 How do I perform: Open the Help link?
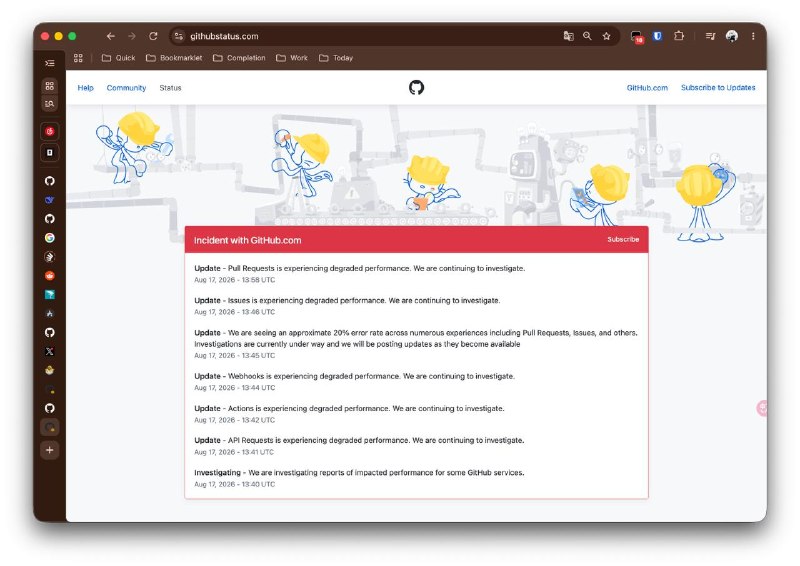tap(86, 88)
